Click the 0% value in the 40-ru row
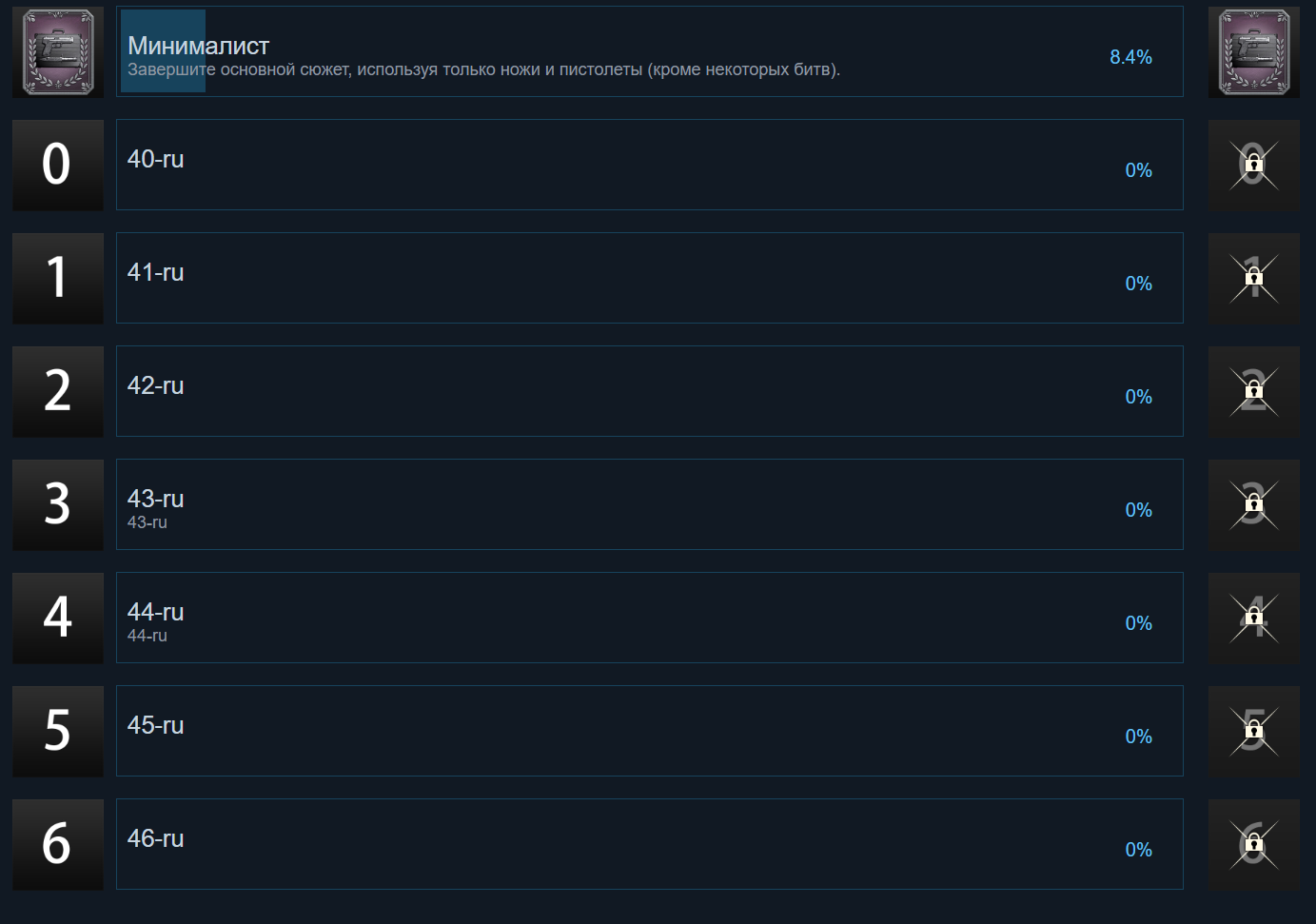Viewport: 1316px width, 924px height. click(1139, 170)
